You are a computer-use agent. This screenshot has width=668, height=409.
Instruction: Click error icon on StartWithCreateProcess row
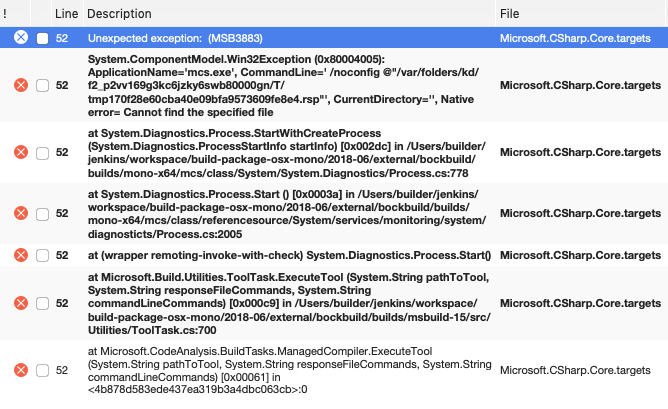21,152
